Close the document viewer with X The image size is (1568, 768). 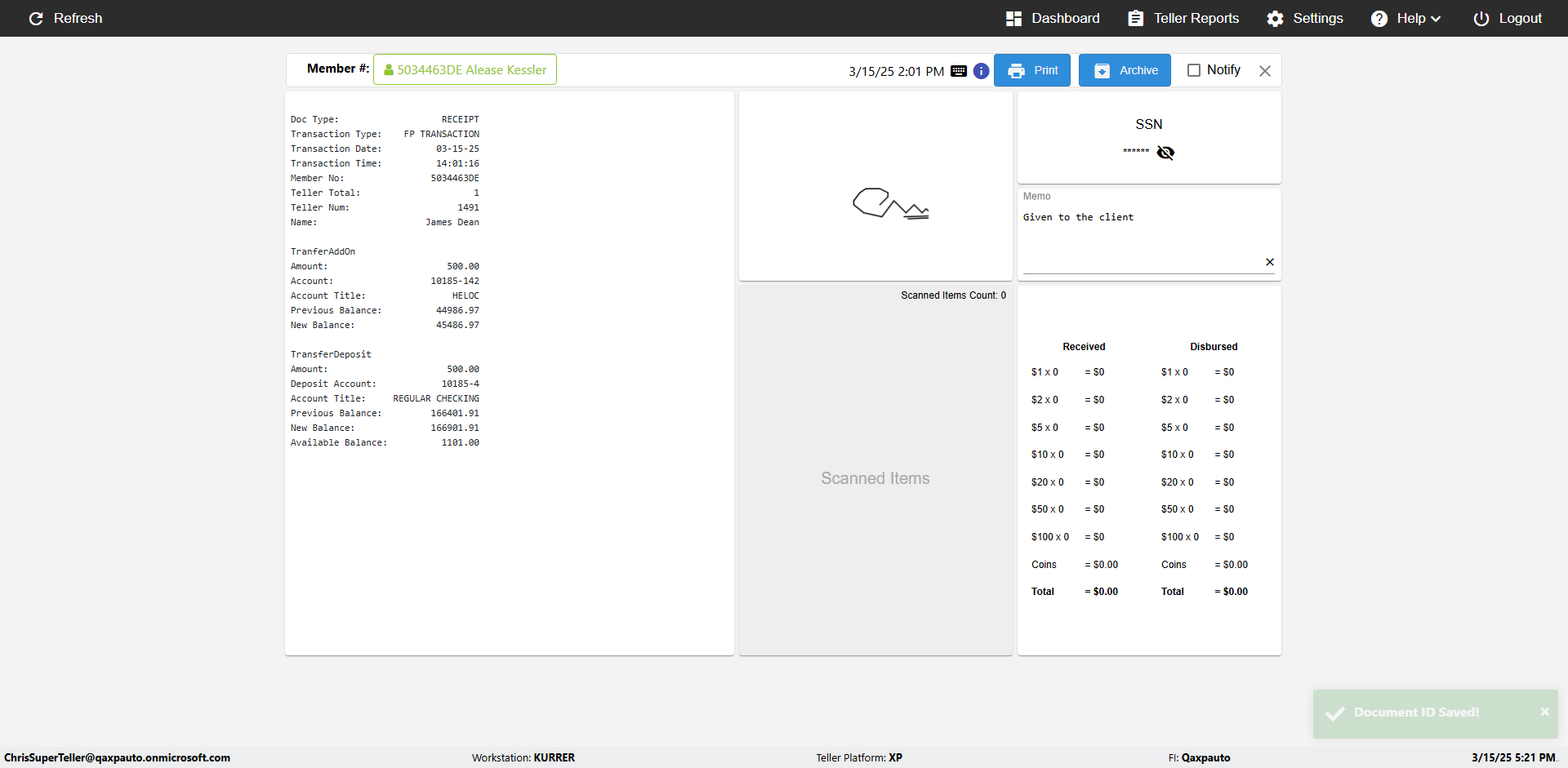1265,71
